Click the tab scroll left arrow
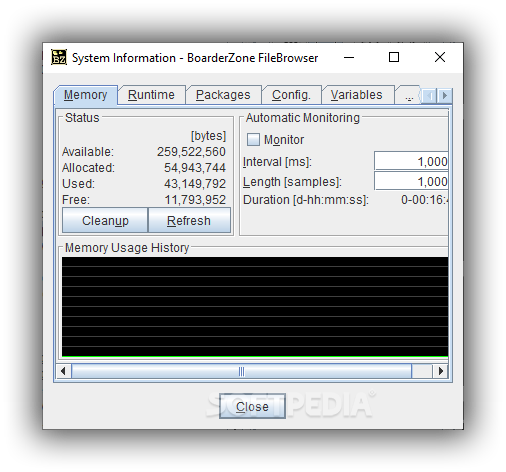The height and width of the screenshot is (472, 506). pos(430,96)
